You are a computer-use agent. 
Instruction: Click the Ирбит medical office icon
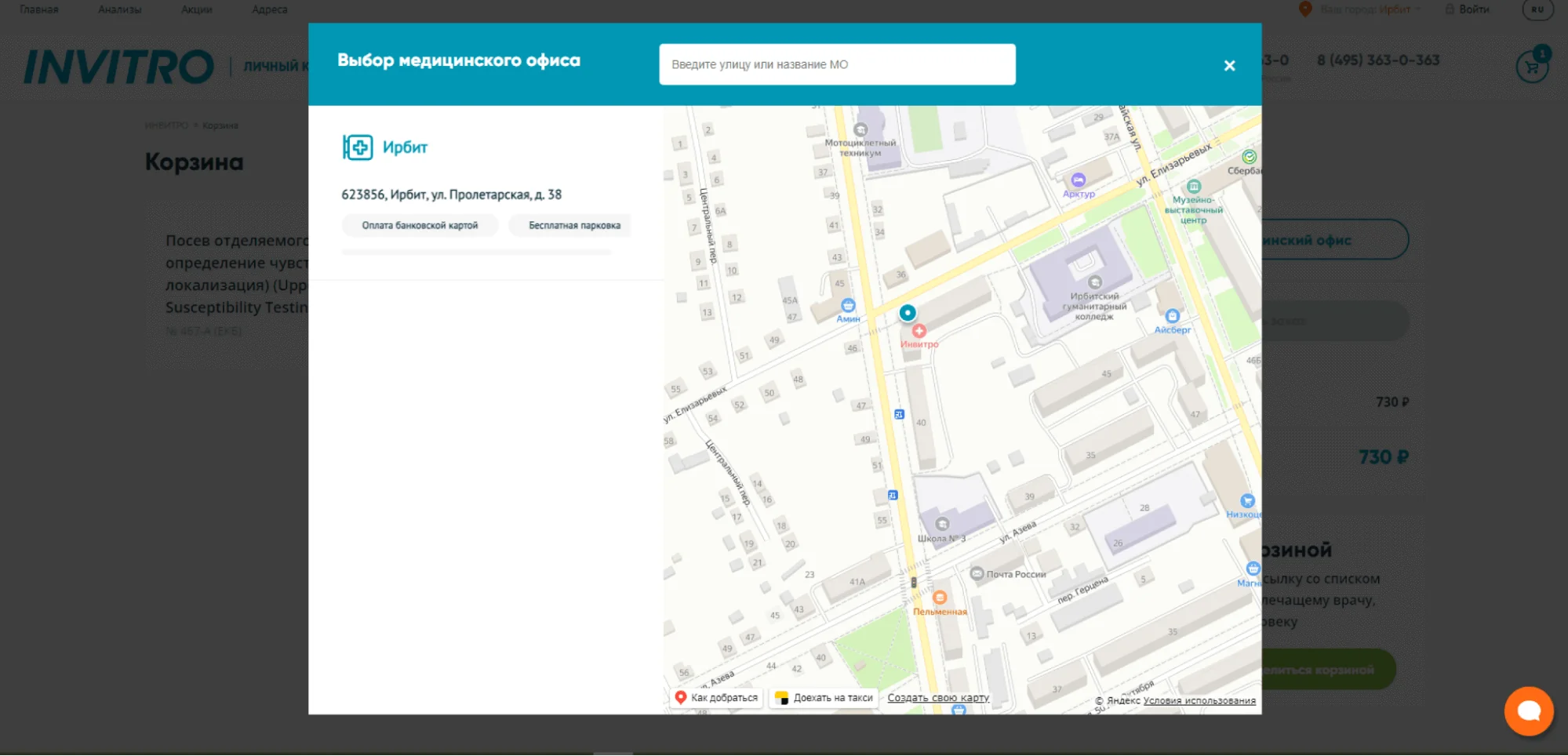coord(358,147)
